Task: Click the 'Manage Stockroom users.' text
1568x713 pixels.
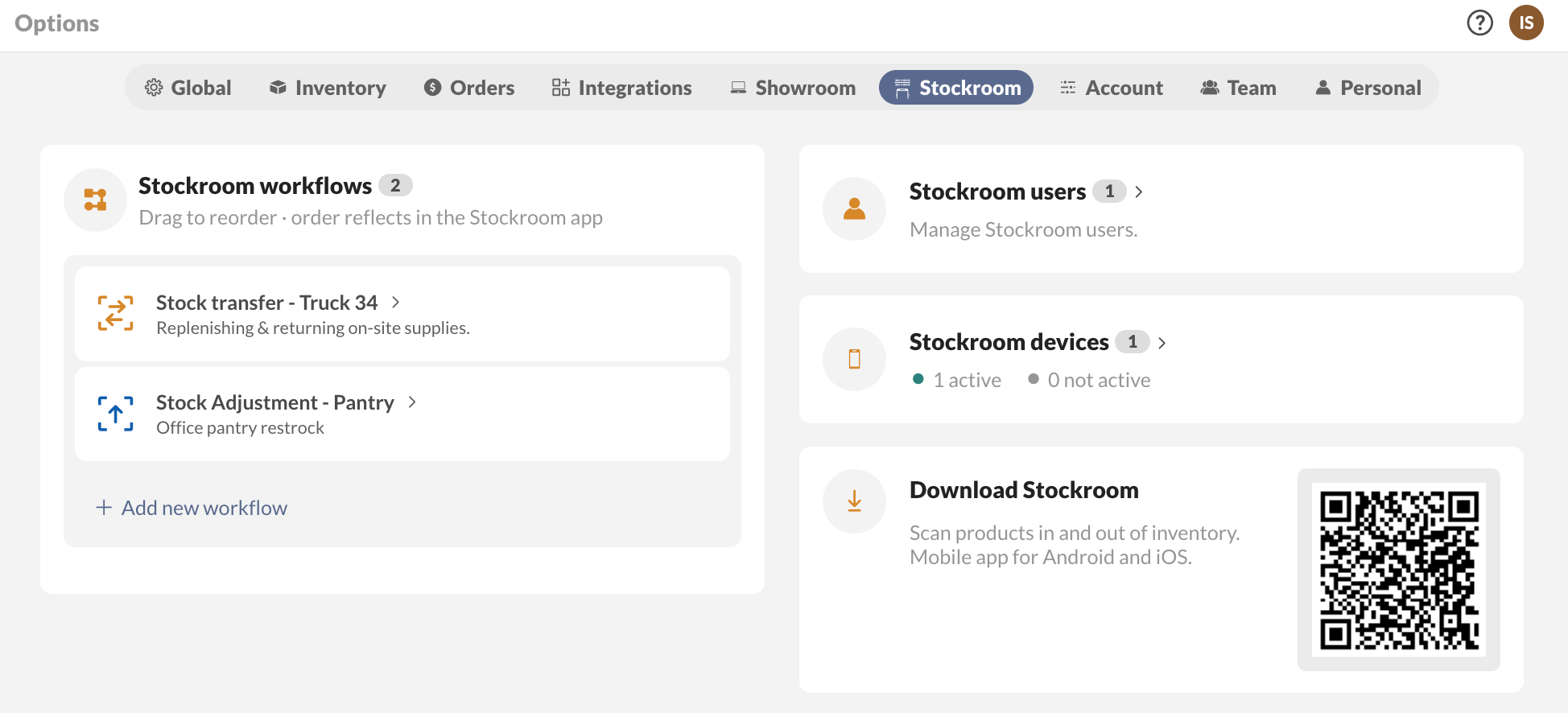Action: tap(1023, 229)
